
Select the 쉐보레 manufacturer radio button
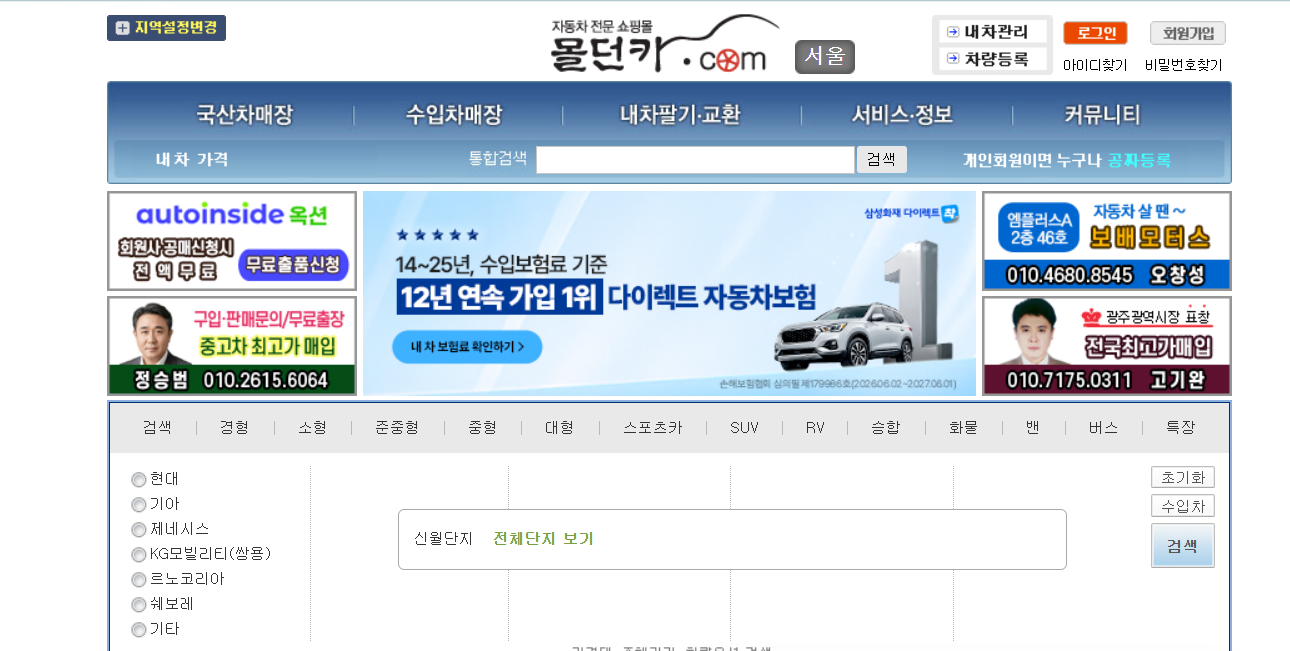[139, 605]
